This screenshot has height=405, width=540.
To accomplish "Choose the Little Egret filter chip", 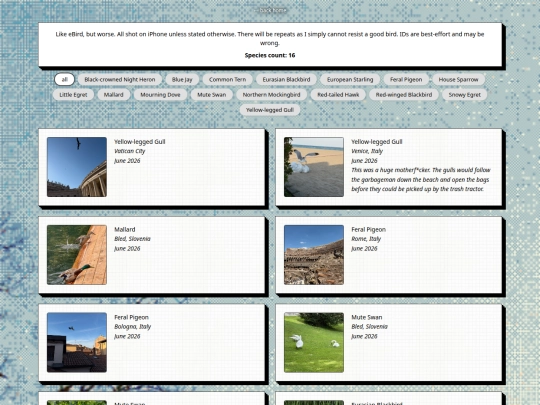I will (x=73, y=95).
